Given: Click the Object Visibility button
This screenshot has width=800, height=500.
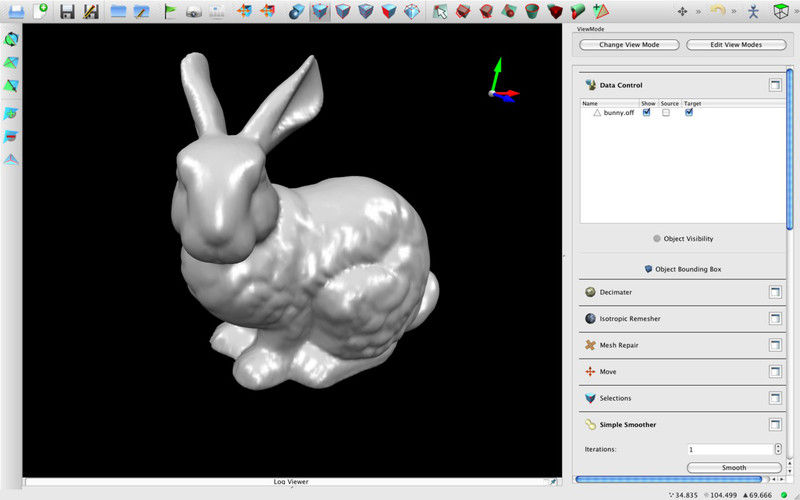Looking at the screenshot, I should (683, 238).
